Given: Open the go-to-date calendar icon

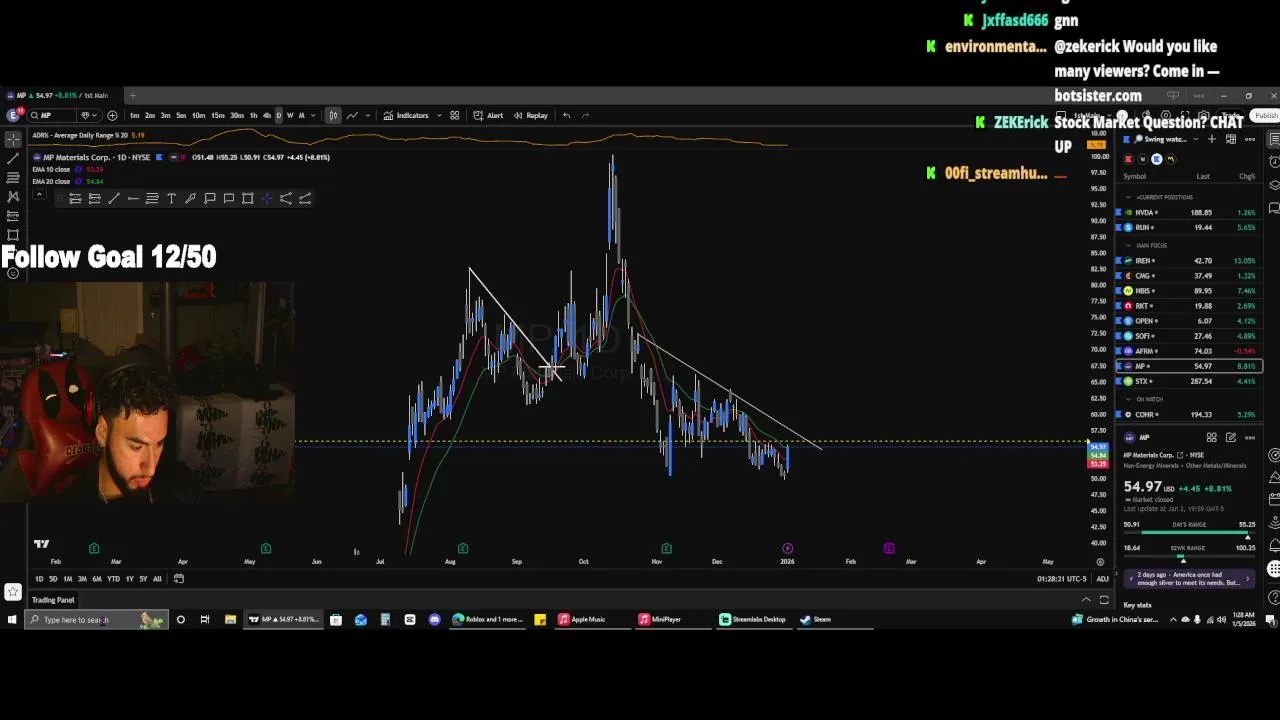Looking at the screenshot, I should pyautogui.click(x=179, y=578).
